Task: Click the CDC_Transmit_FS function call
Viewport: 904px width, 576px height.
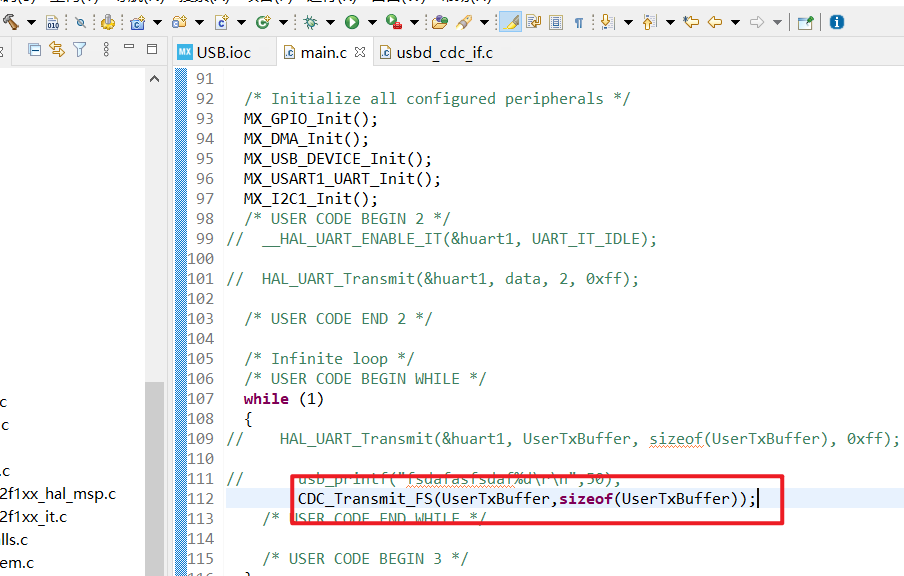Action: pyautogui.click(x=526, y=499)
